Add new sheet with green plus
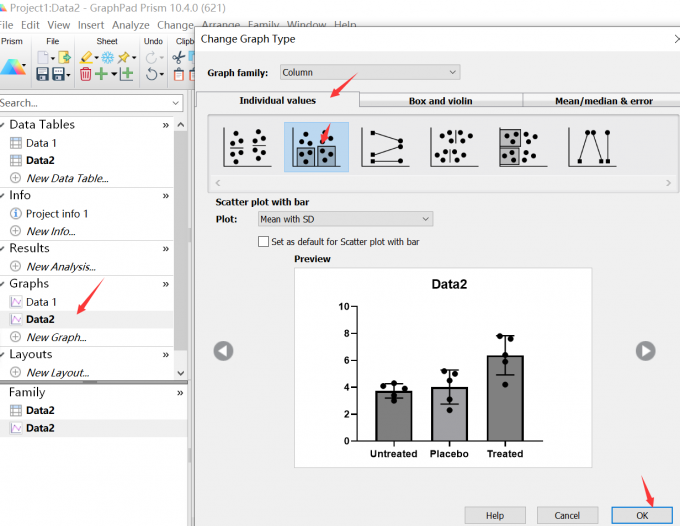 101,74
